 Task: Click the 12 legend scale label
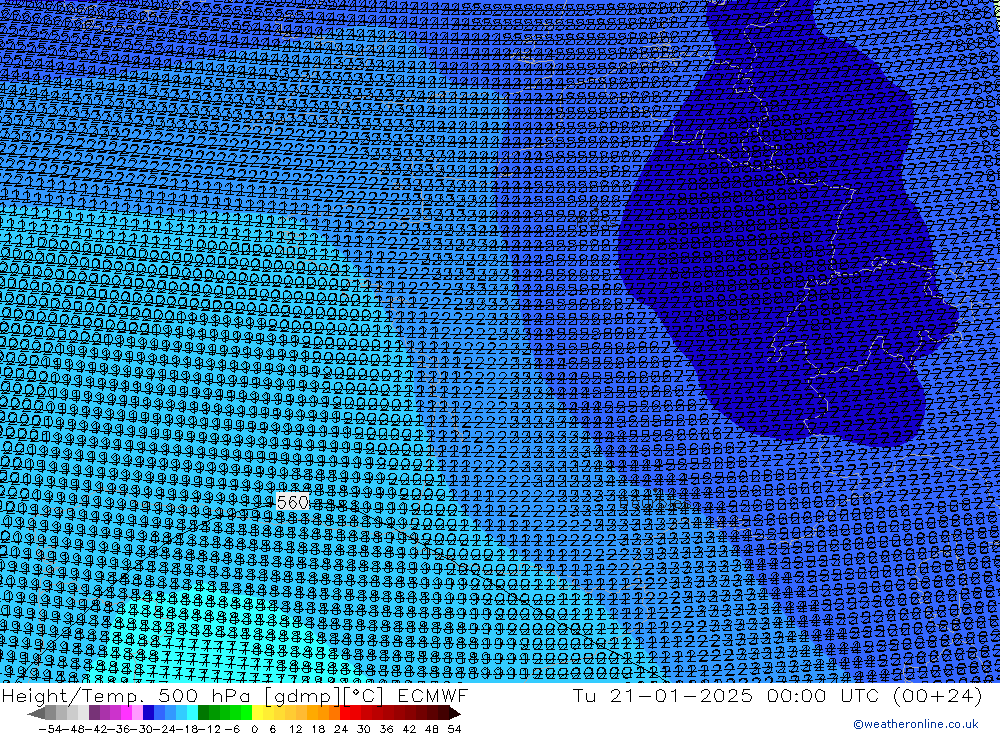[295, 729]
